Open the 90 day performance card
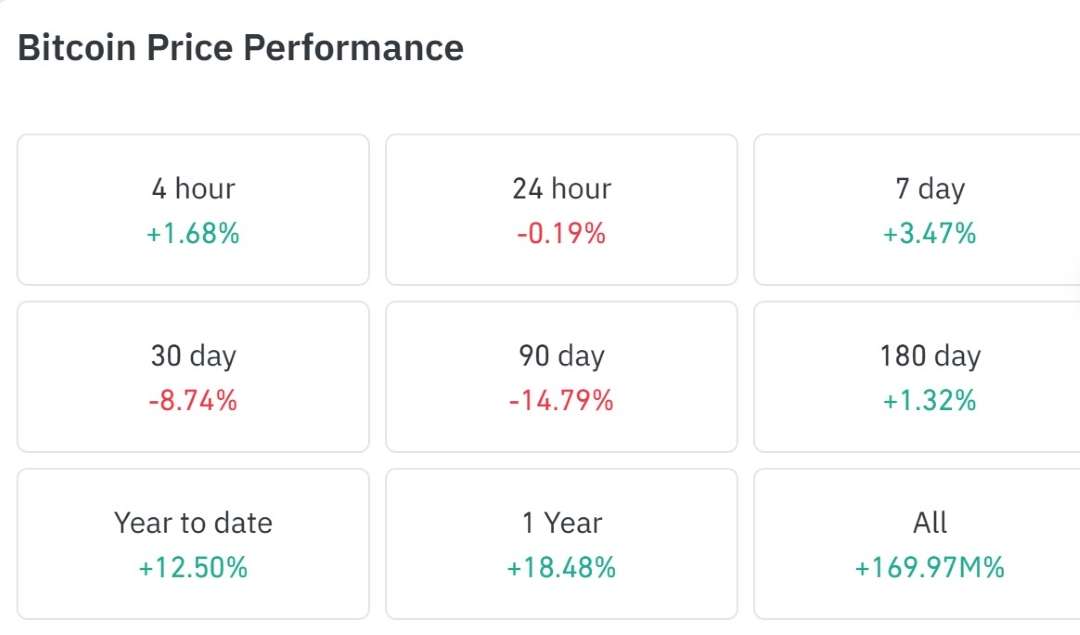1080x635 pixels. tap(561, 375)
